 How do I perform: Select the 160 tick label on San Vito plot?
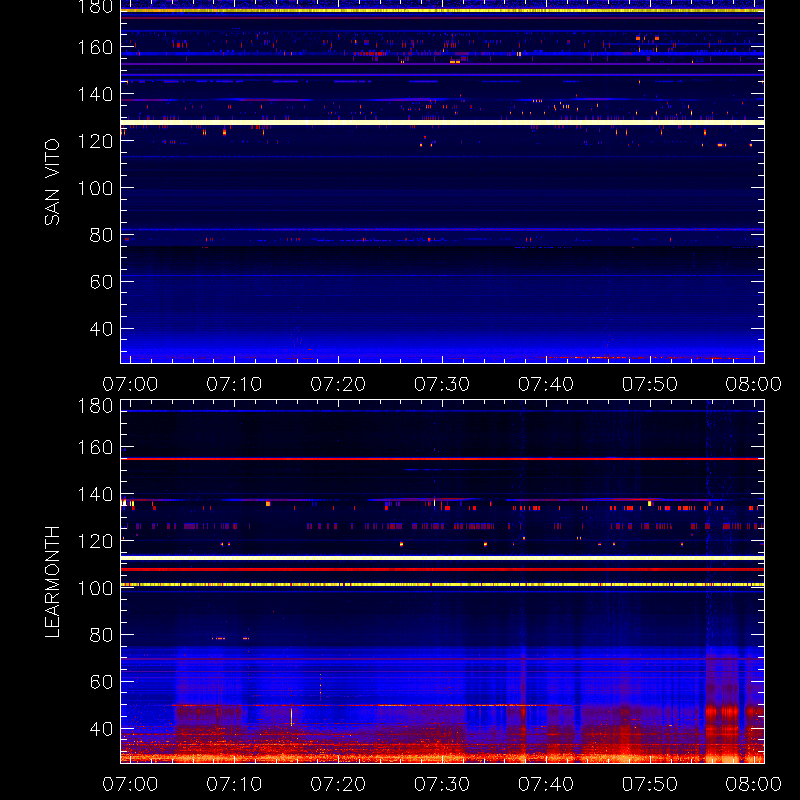[x=95, y=47]
